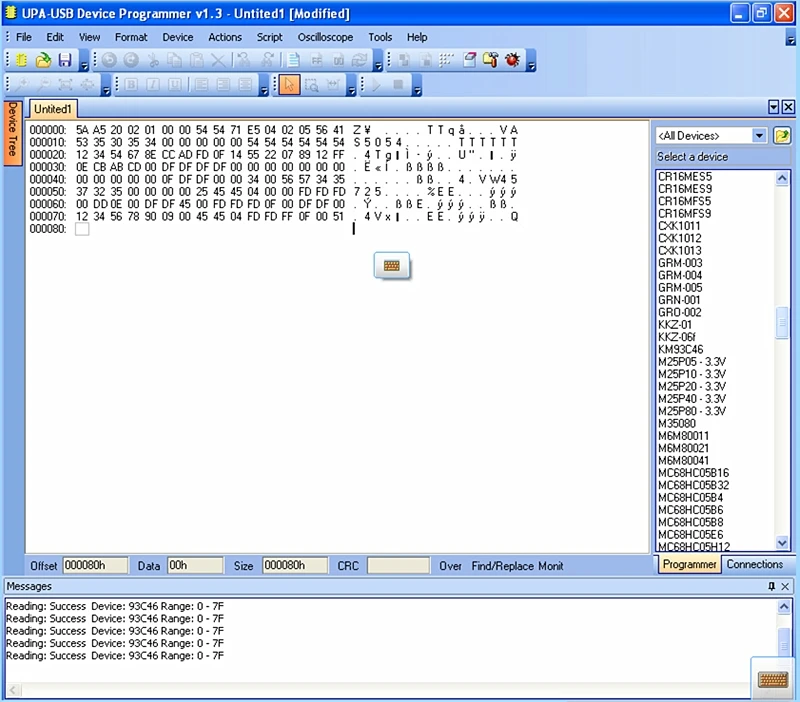Select KM93C46 in the device list
Viewport: 800px width, 702px height.
[x=681, y=349]
